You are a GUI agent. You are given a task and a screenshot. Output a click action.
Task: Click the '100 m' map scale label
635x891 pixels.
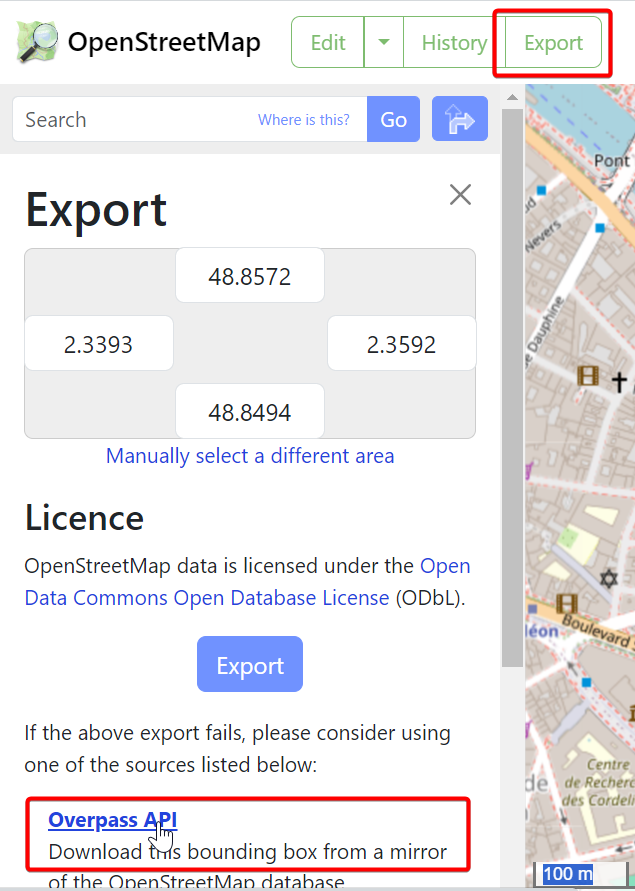(x=567, y=873)
